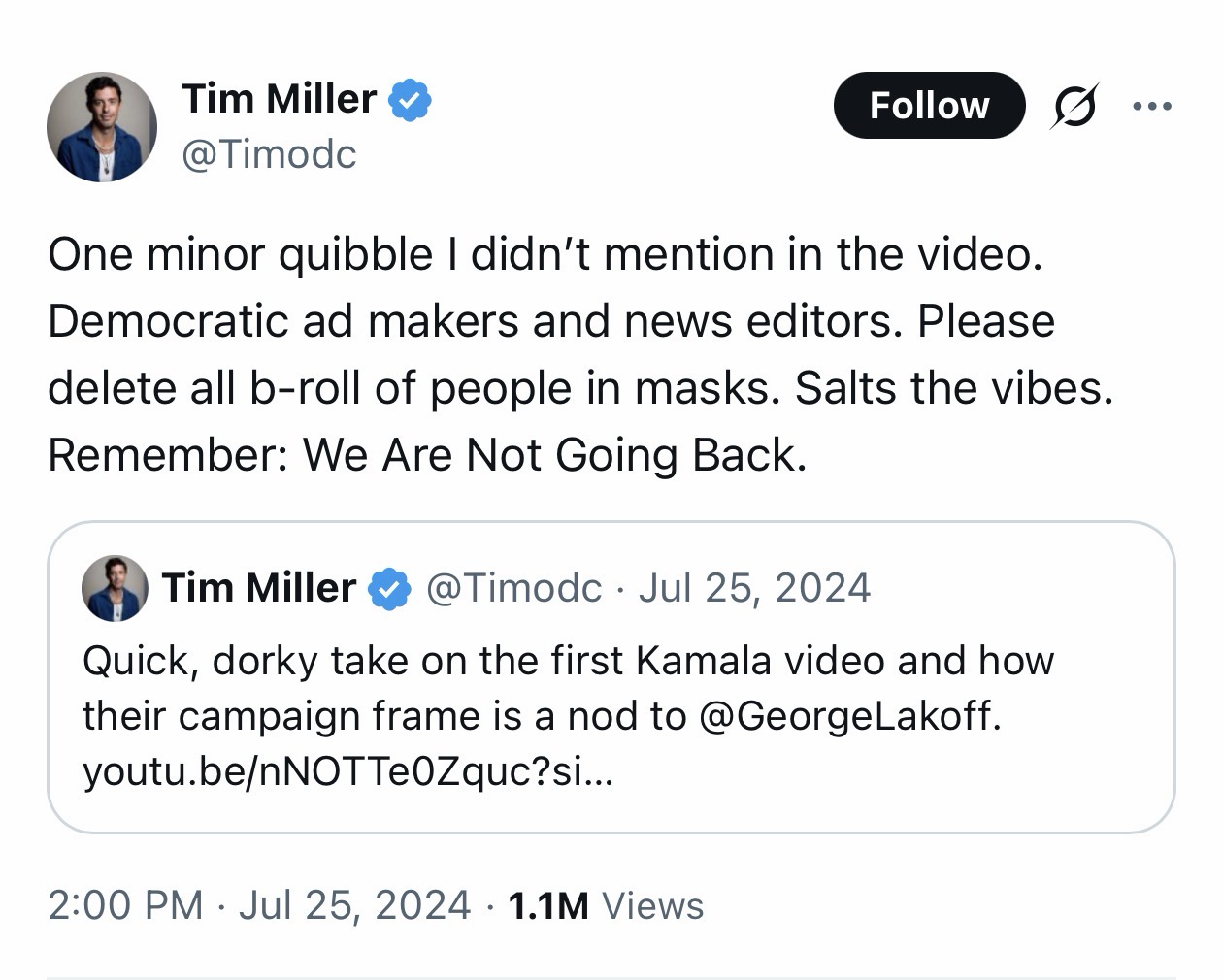The image size is (1223, 980).
Task: Open the Grok slashed-circle icon
Action: pos(1074,106)
